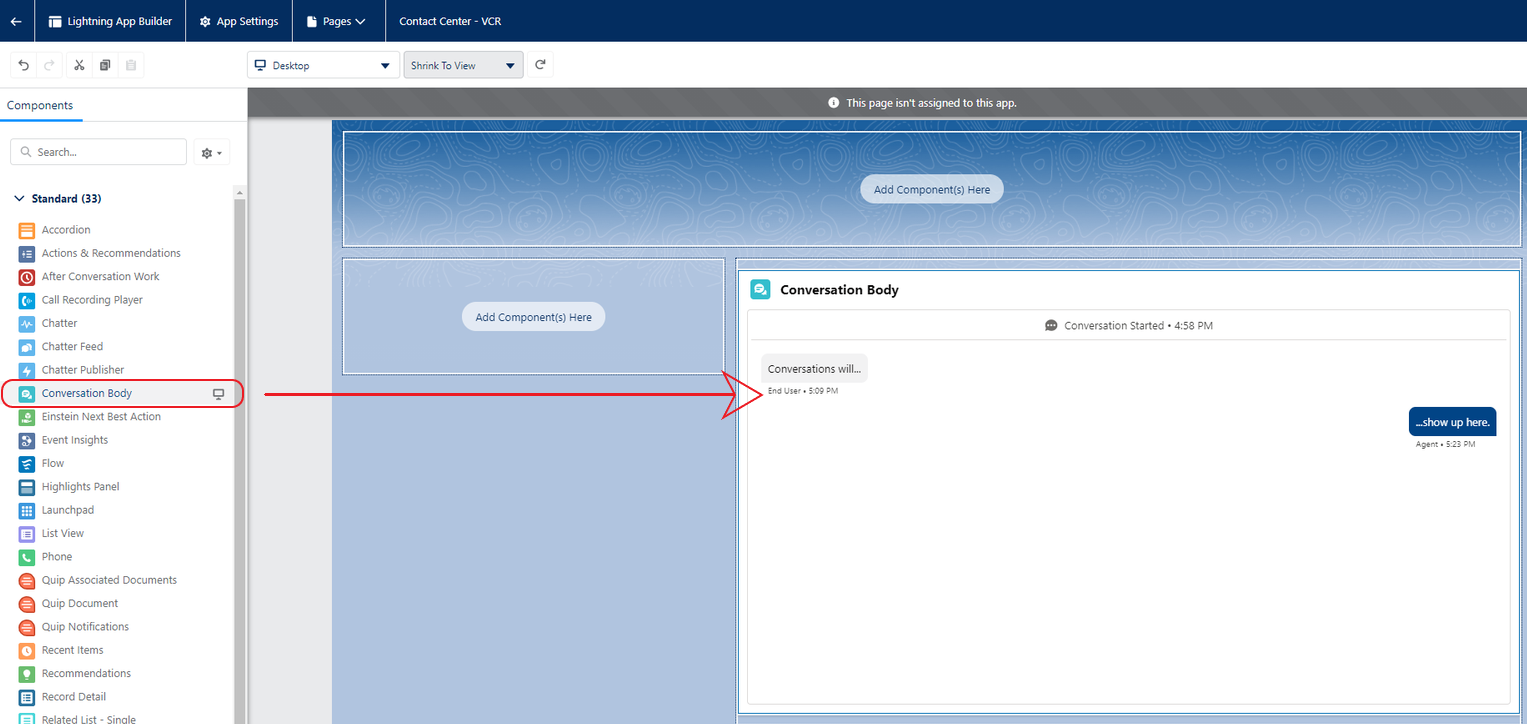Select the Components tab

pyautogui.click(x=40, y=105)
